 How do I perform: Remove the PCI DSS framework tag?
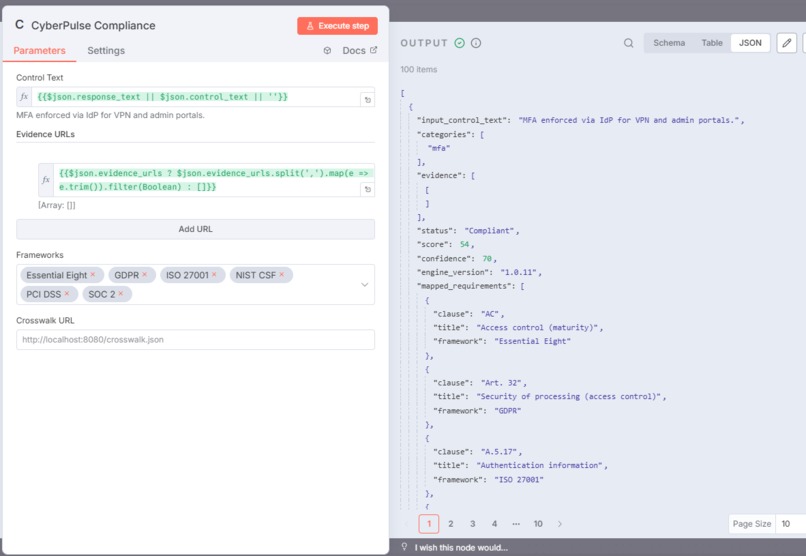[x=67, y=293]
